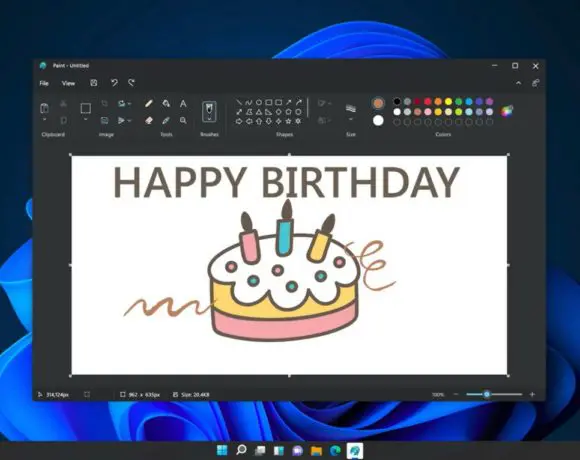Click the Resize image icon
580x460 pixels.
105,121
